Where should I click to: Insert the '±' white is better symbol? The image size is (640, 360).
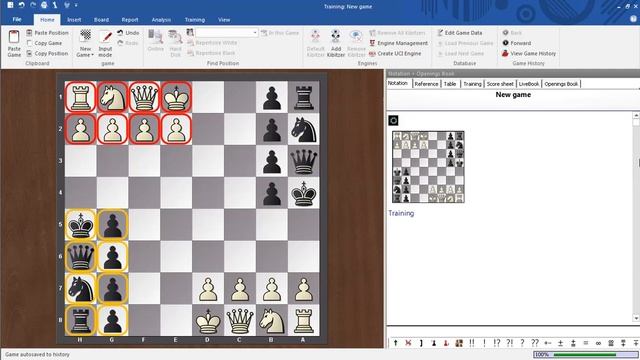pyautogui.click(x=560, y=343)
